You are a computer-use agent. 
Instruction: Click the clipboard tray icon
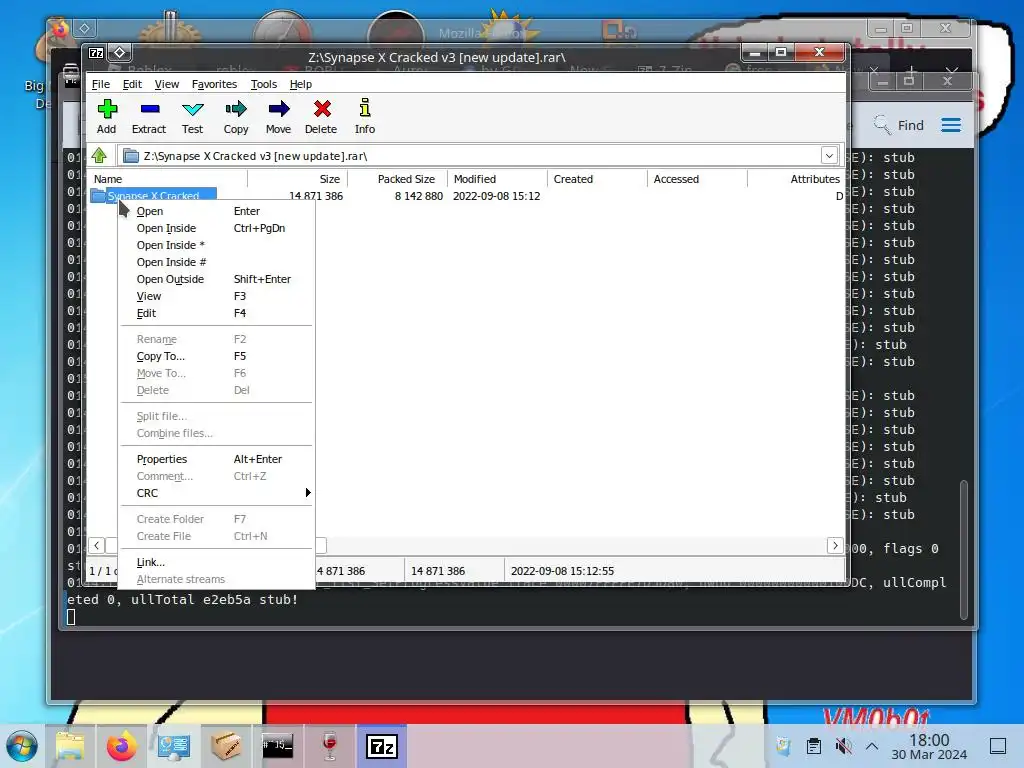[814, 746]
